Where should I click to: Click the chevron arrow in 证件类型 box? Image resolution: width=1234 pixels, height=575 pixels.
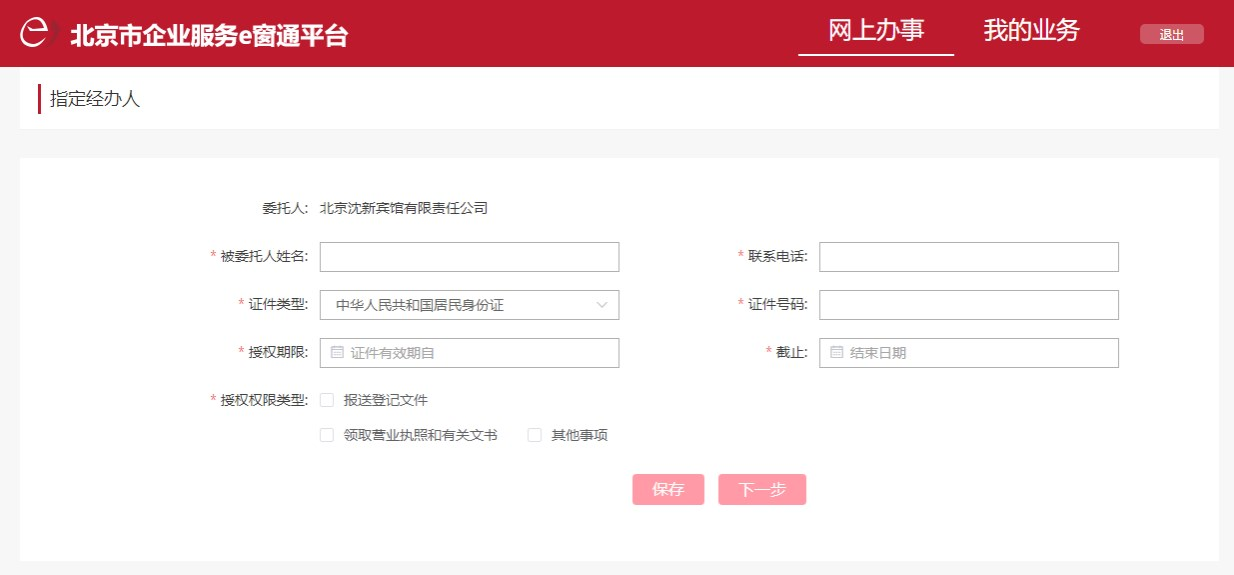(602, 305)
